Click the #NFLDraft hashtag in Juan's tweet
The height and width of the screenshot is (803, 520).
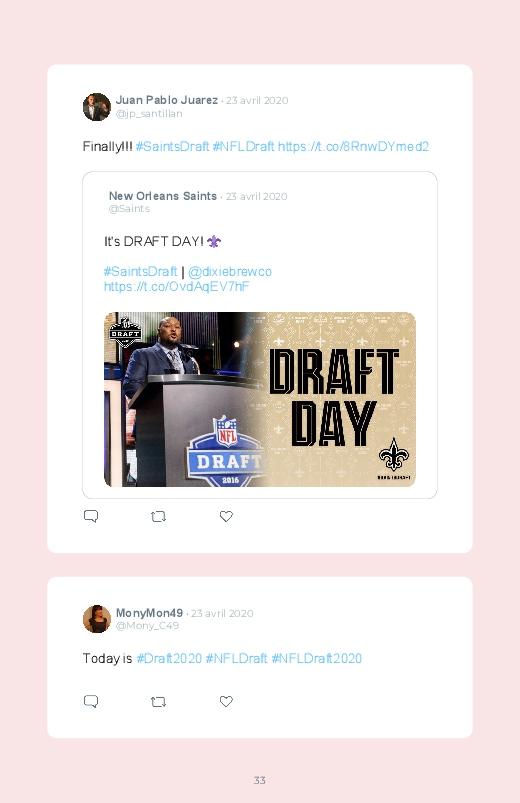click(243, 146)
